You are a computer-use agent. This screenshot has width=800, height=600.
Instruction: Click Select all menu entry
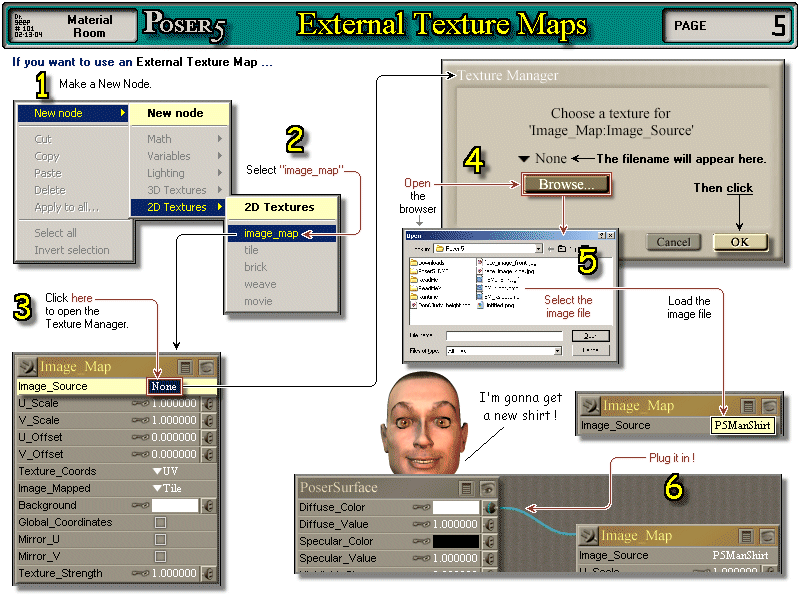coord(56,233)
